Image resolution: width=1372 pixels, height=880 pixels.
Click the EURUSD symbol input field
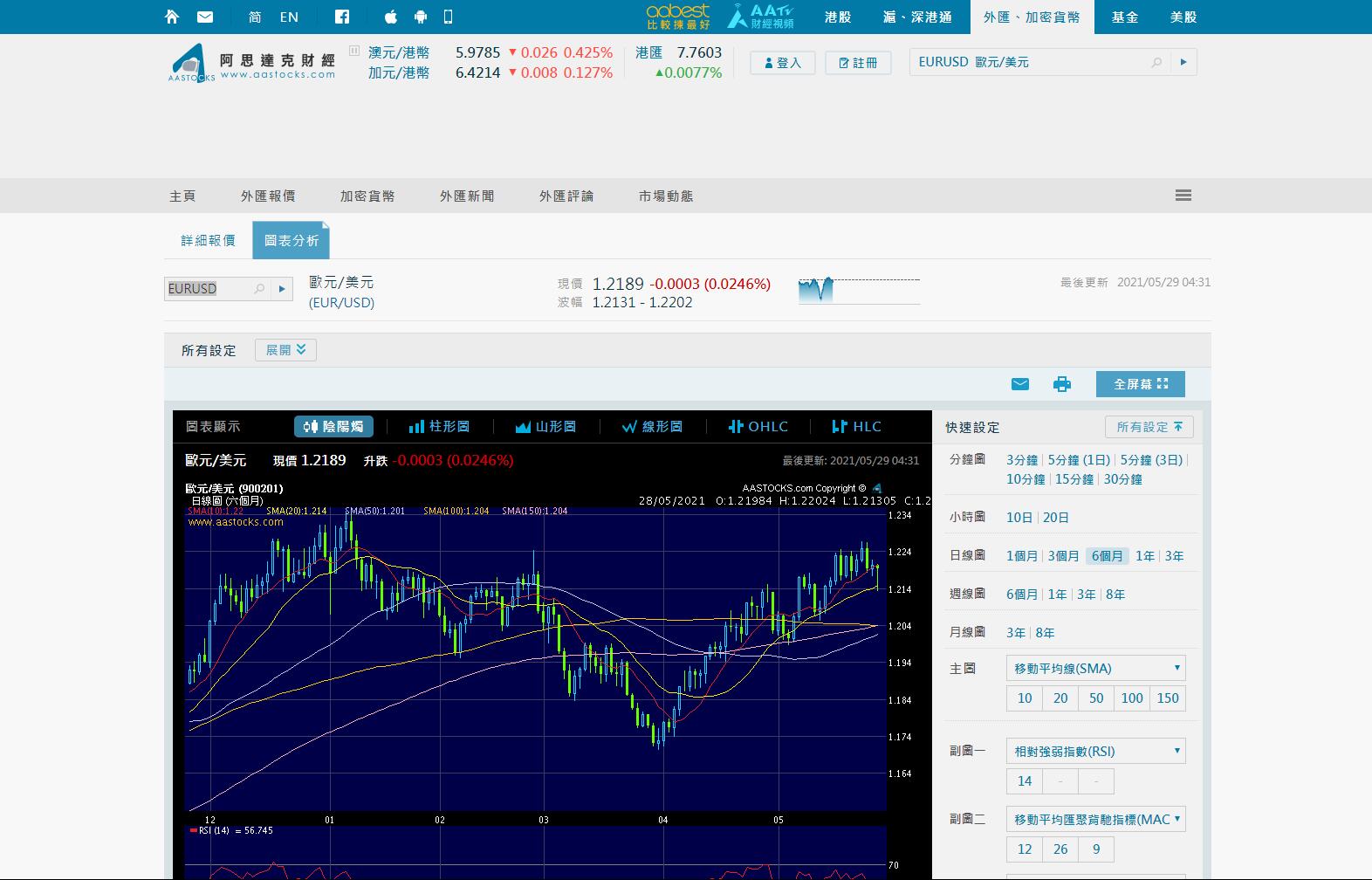(209, 289)
